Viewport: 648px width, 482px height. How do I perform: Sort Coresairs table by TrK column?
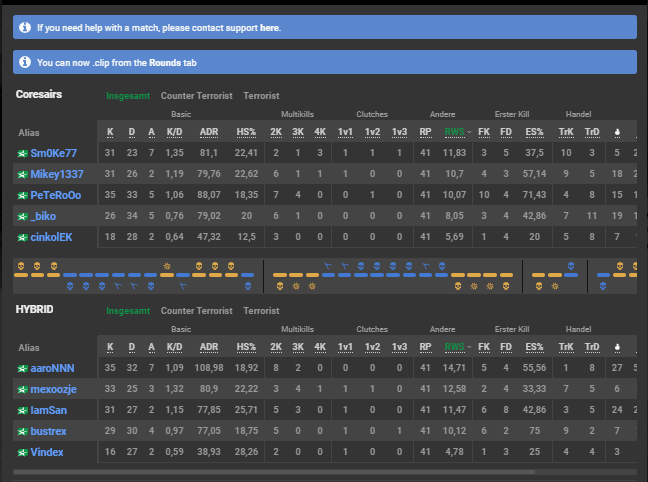click(x=566, y=132)
